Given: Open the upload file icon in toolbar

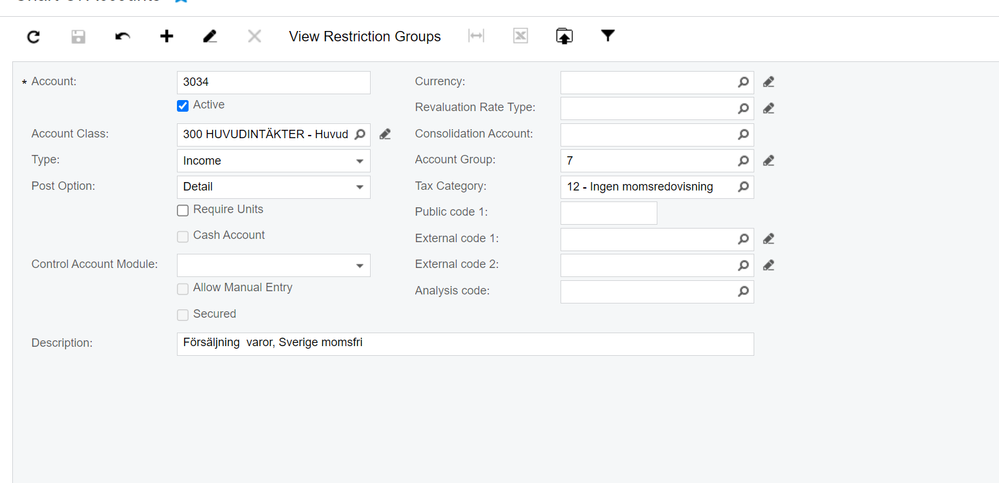Looking at the screenshot, I should tap(564, 36).
